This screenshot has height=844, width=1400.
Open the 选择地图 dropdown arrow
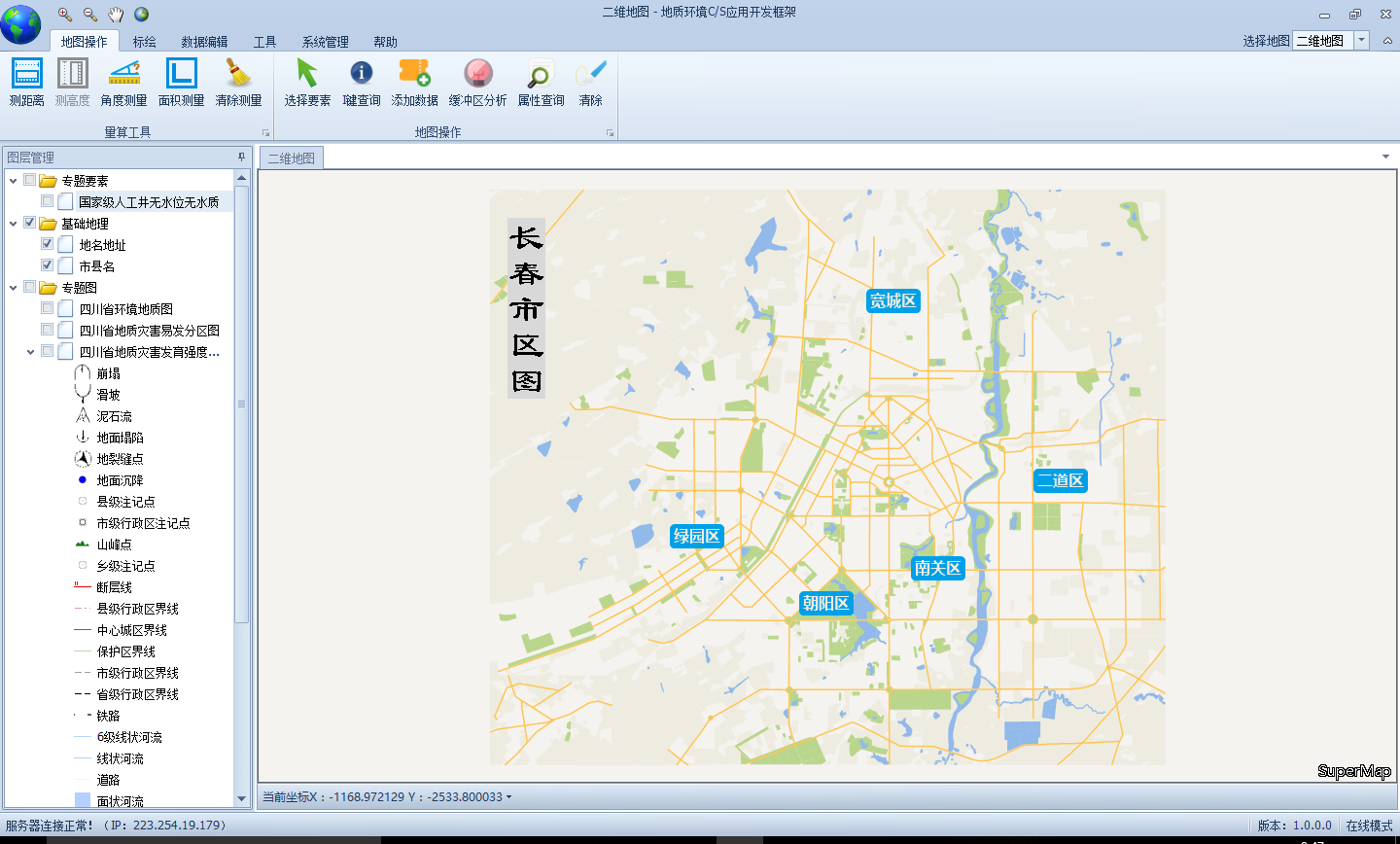pyautogui.click(x=1362, y=40)
